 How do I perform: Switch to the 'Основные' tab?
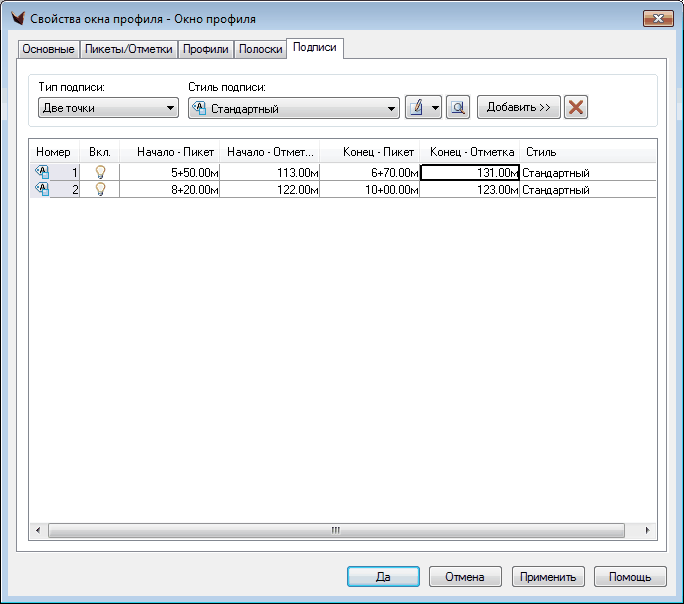[48, 49]
